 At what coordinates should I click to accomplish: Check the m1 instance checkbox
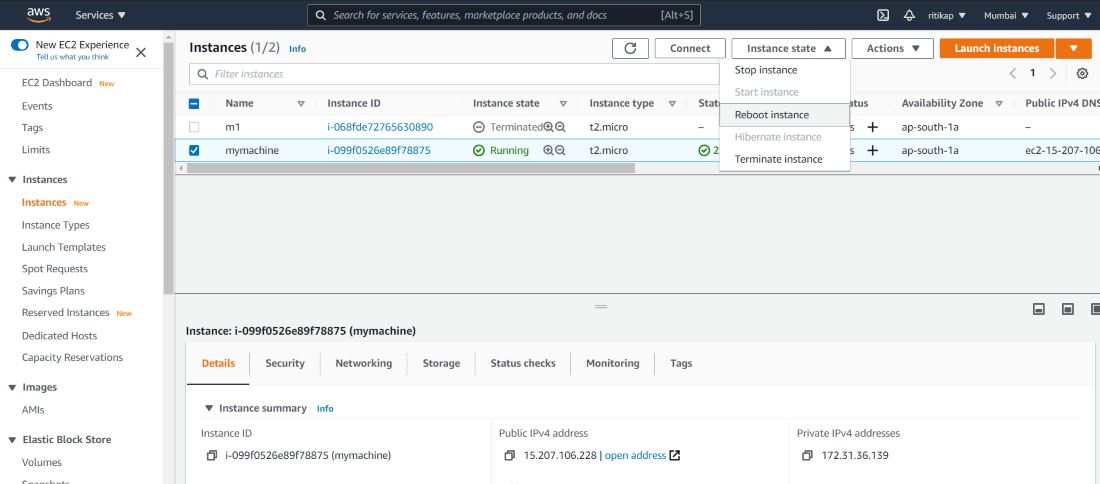coord(194,128)
